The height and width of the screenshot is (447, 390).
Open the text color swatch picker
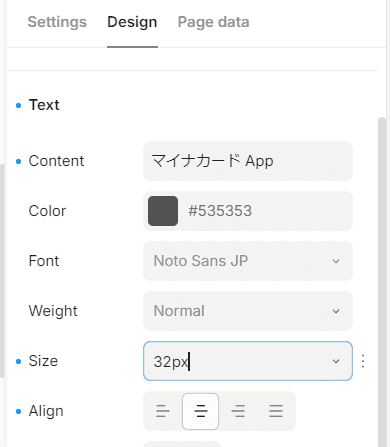pos(163,211)
